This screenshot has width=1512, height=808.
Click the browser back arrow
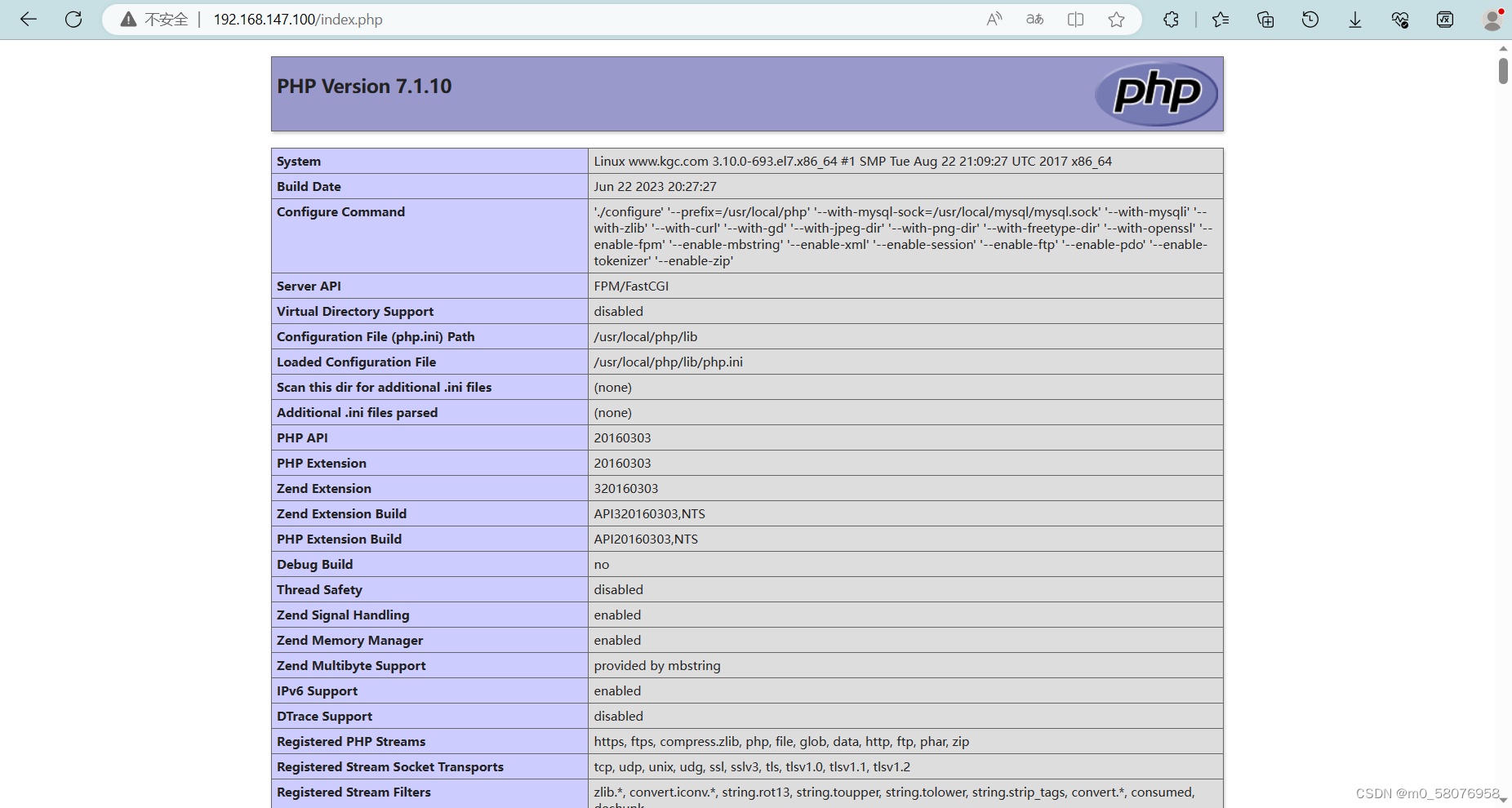(29, 20)
